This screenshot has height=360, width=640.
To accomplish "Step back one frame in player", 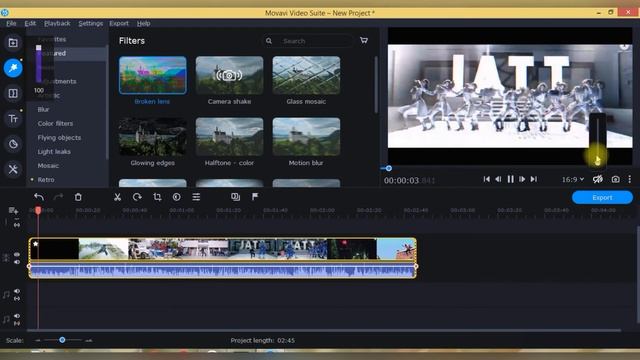I will point(498,179).
